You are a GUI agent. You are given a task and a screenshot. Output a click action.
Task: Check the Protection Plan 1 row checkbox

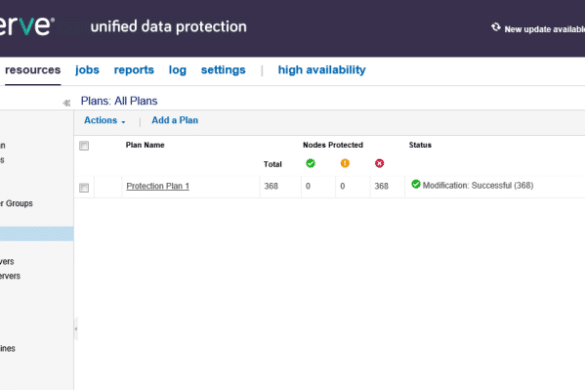84,187
